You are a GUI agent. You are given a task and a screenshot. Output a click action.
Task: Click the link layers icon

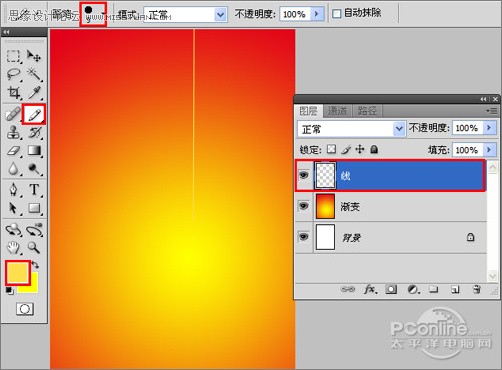point(348,289)
